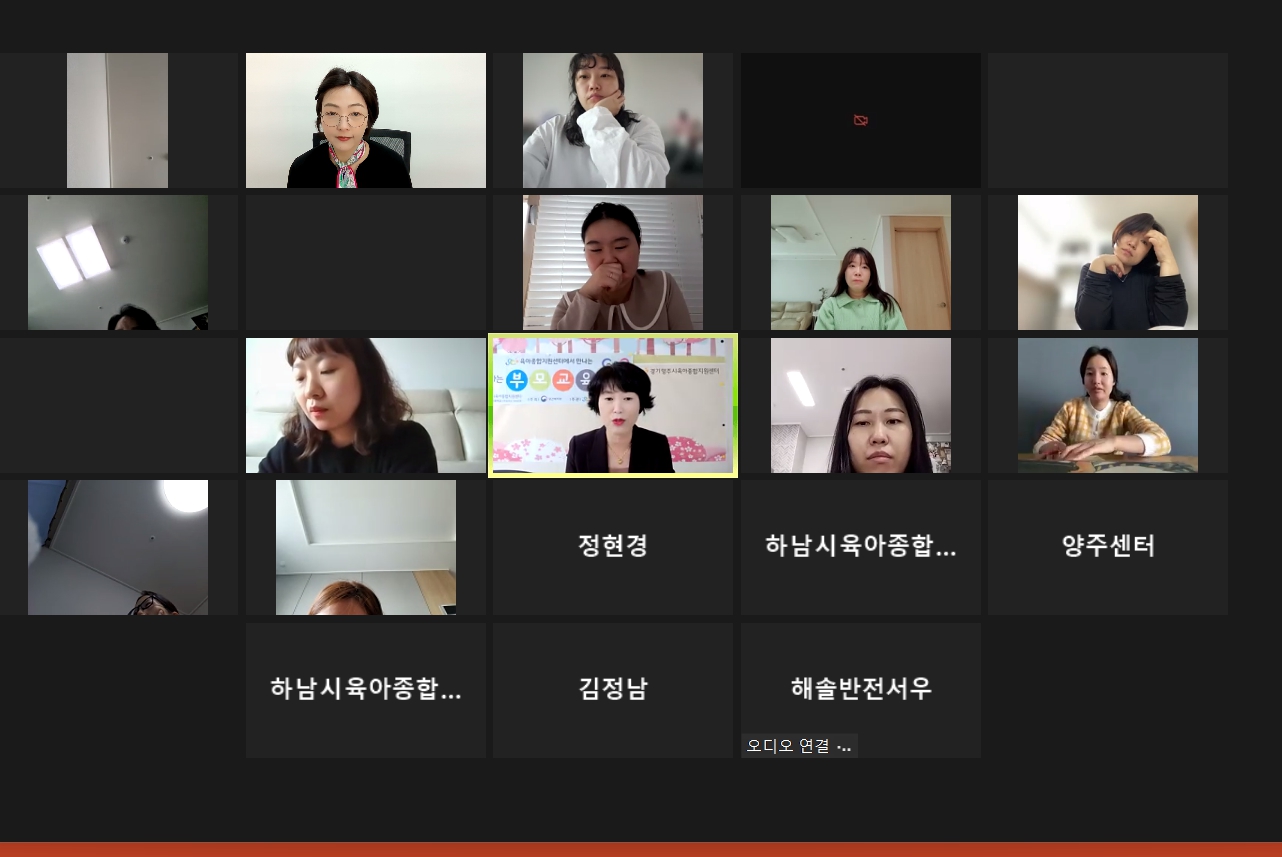1282x857 pixels.
Task: Click the video of person resting hand on head
Action: [x=1108, y=262]
